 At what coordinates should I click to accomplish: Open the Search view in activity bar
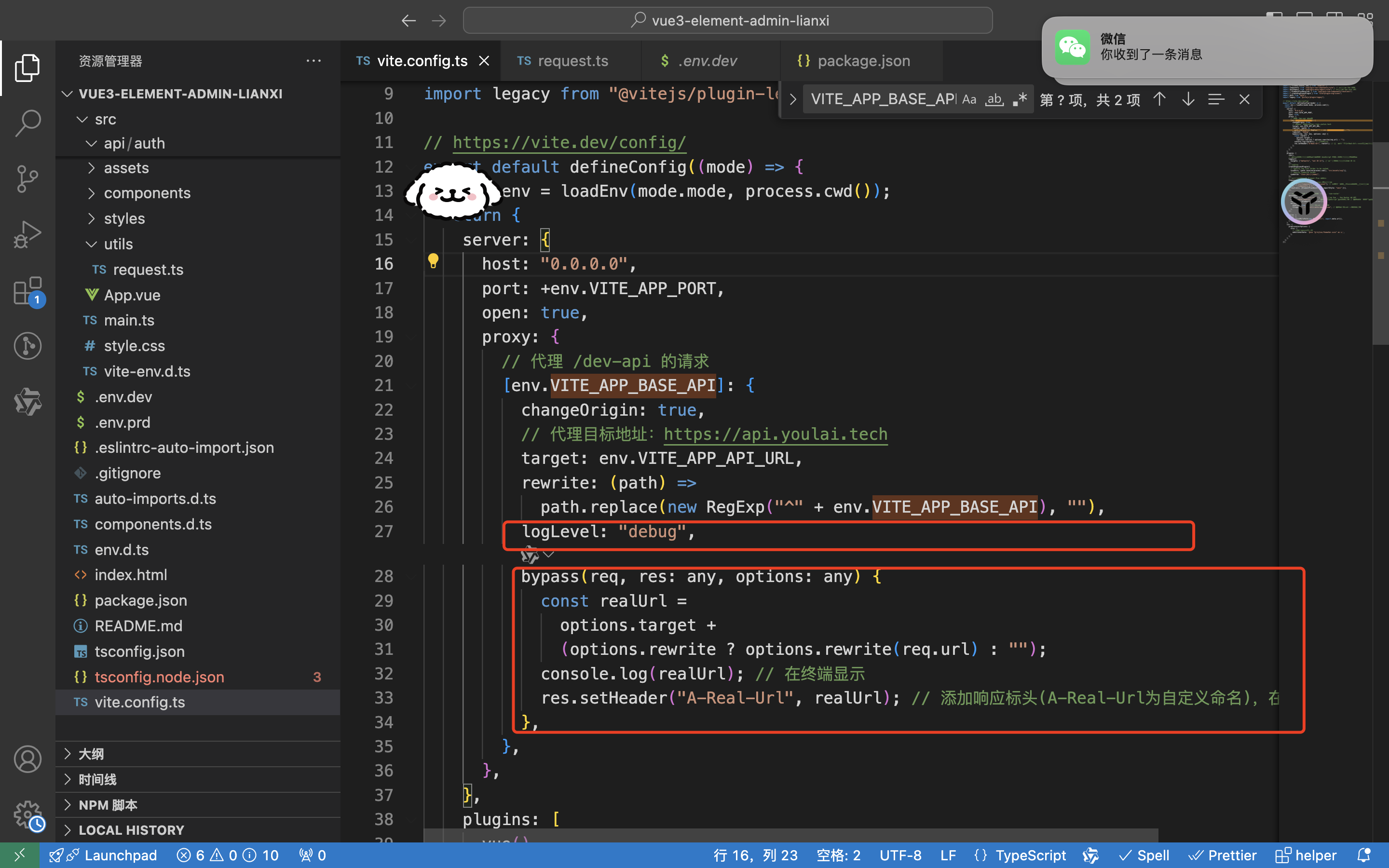tap(27, 123)
